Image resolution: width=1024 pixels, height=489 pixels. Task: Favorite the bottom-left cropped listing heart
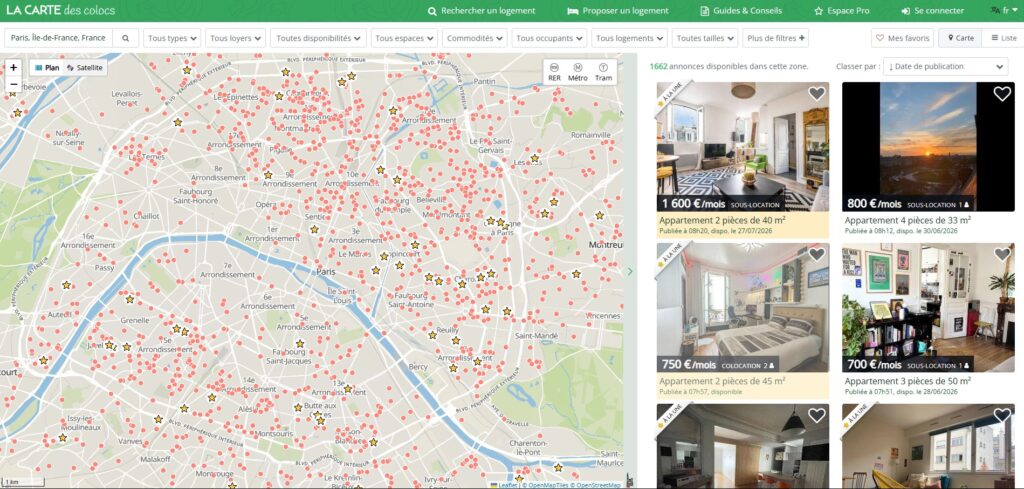pos(816,415)
